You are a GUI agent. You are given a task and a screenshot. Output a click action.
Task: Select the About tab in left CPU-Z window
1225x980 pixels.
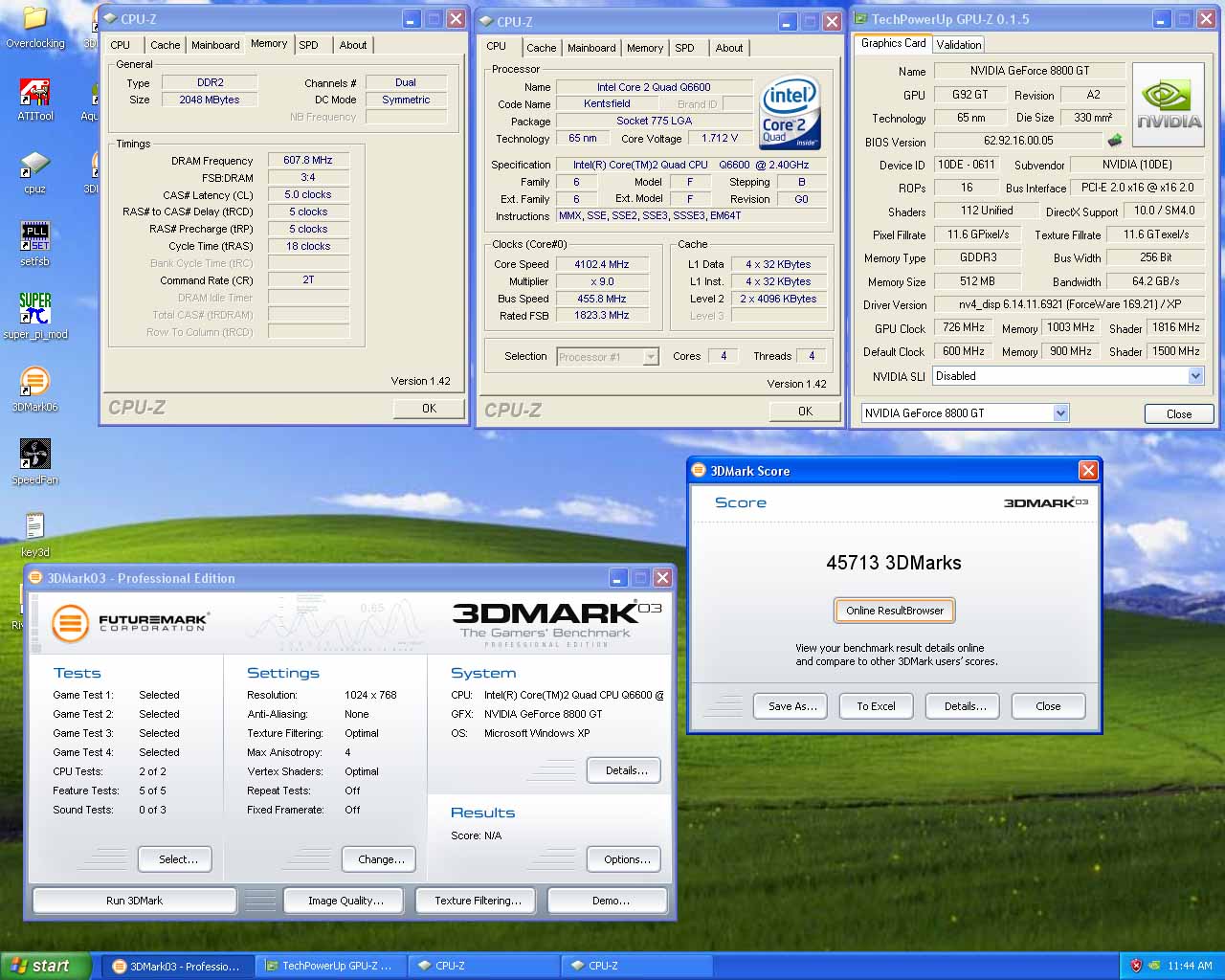pyautogui.click(x=352, y=45)
